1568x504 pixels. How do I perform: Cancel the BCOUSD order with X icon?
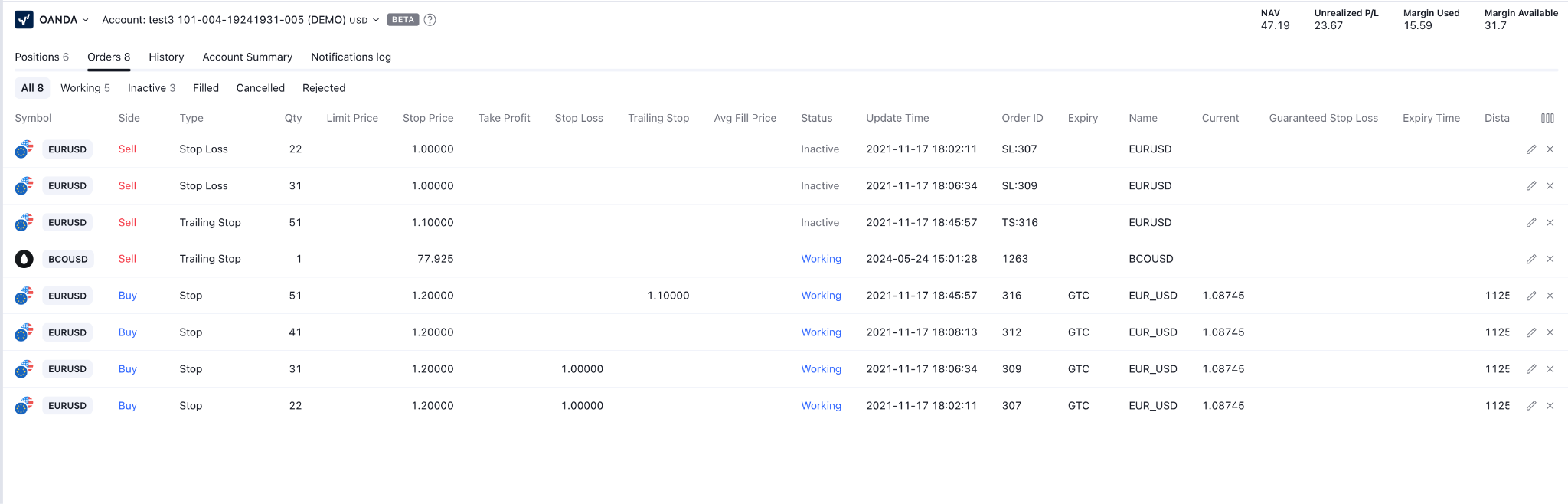coord(1550,259)
